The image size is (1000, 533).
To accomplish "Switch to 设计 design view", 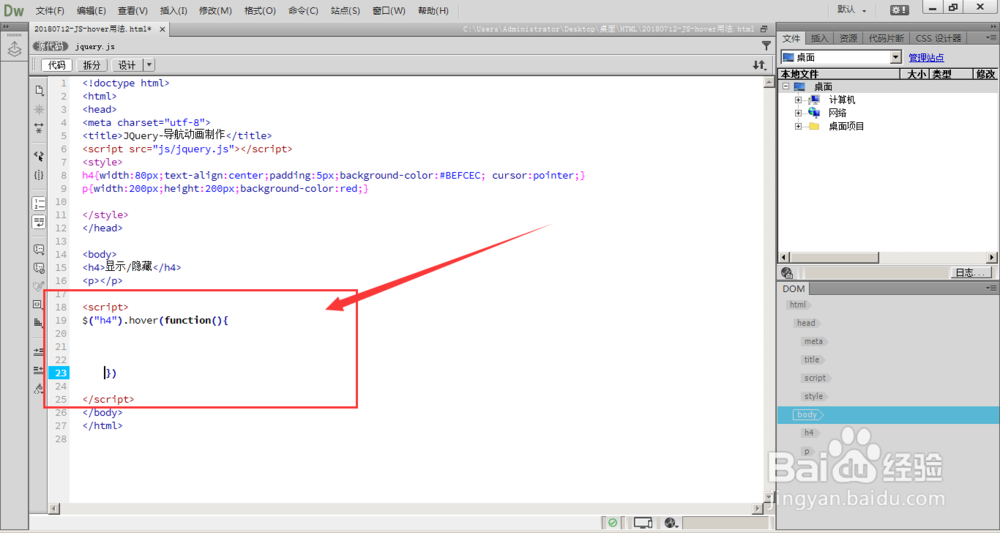I will point(127,65).
